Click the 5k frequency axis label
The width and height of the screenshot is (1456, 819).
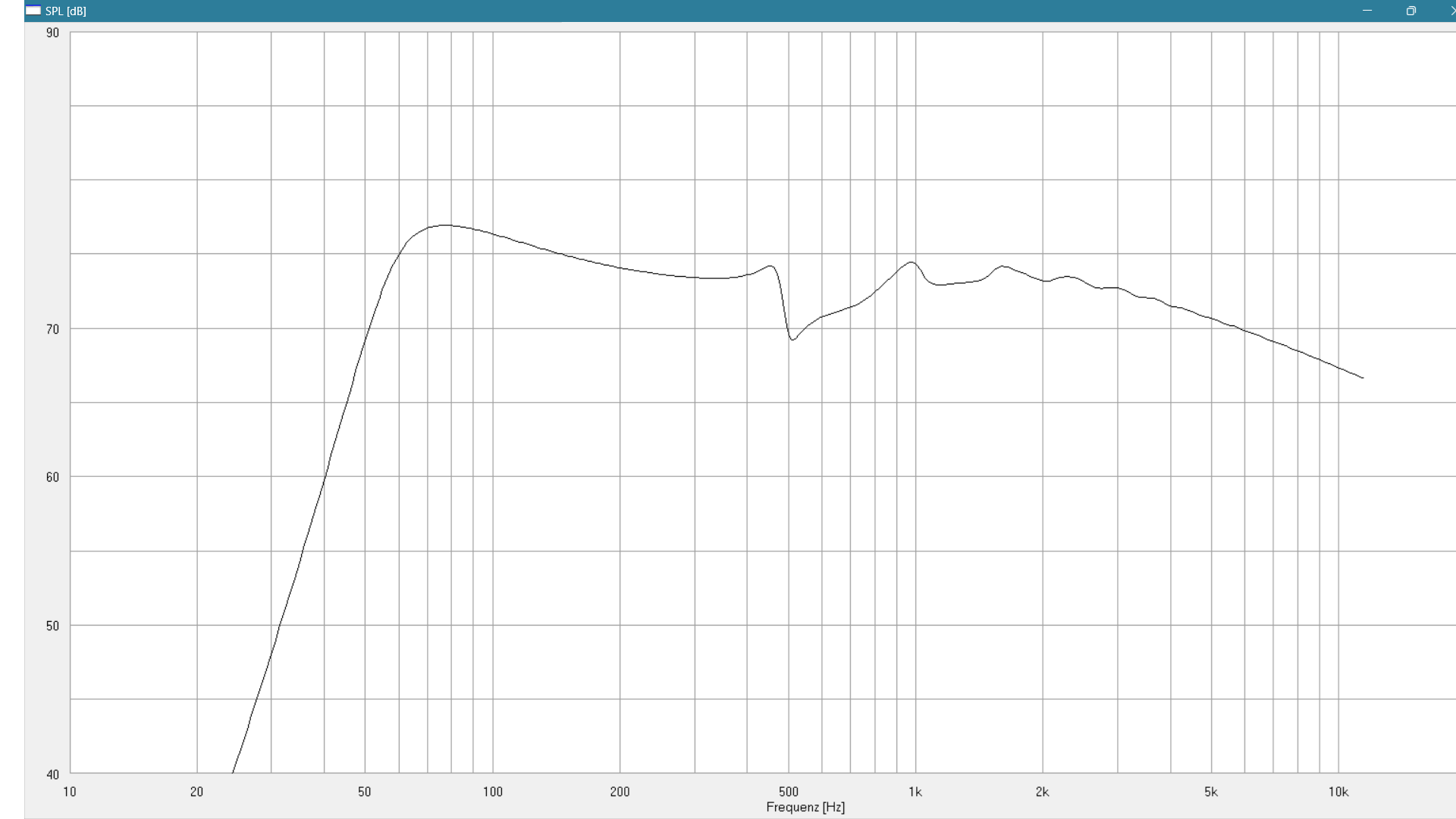[x=1211, y=792]
